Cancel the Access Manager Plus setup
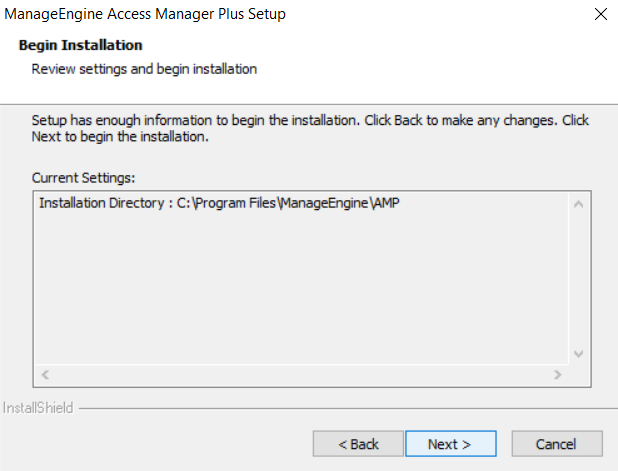Image resolution: width=618 pixels, height=471 pixels. pyautogui.click(x=557, y=443)
